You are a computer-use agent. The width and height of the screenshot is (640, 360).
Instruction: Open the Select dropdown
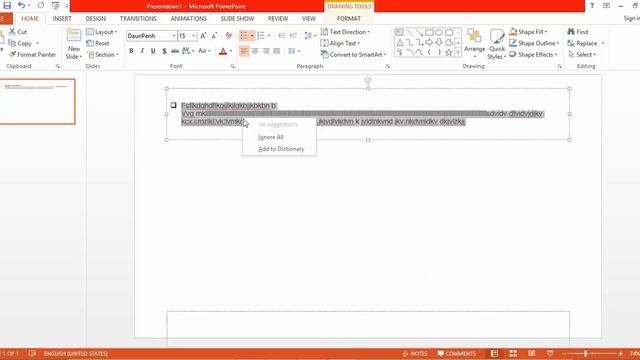(582, 54)
